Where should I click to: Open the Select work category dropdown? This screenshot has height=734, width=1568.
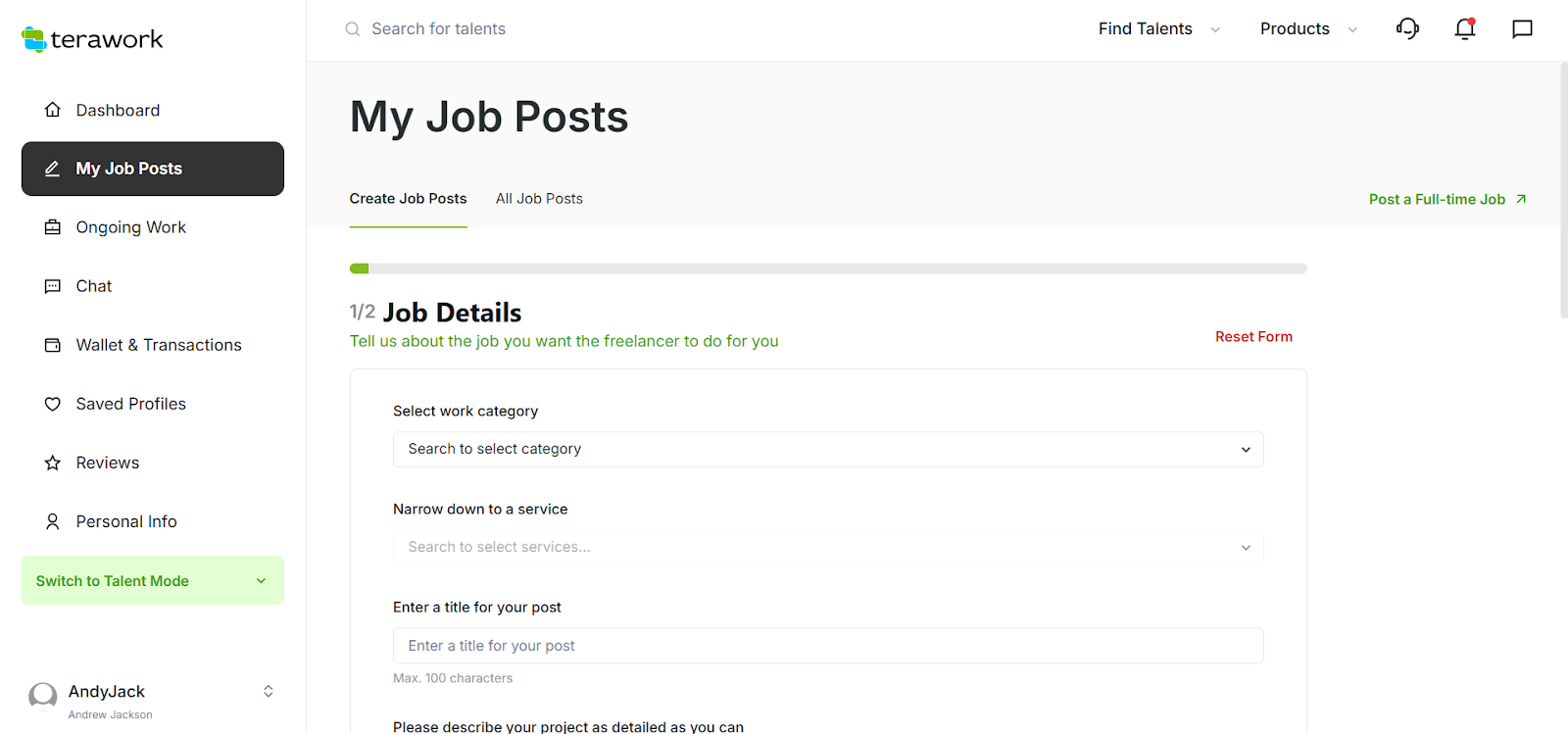pyautogui.click(x=828, y=450)
